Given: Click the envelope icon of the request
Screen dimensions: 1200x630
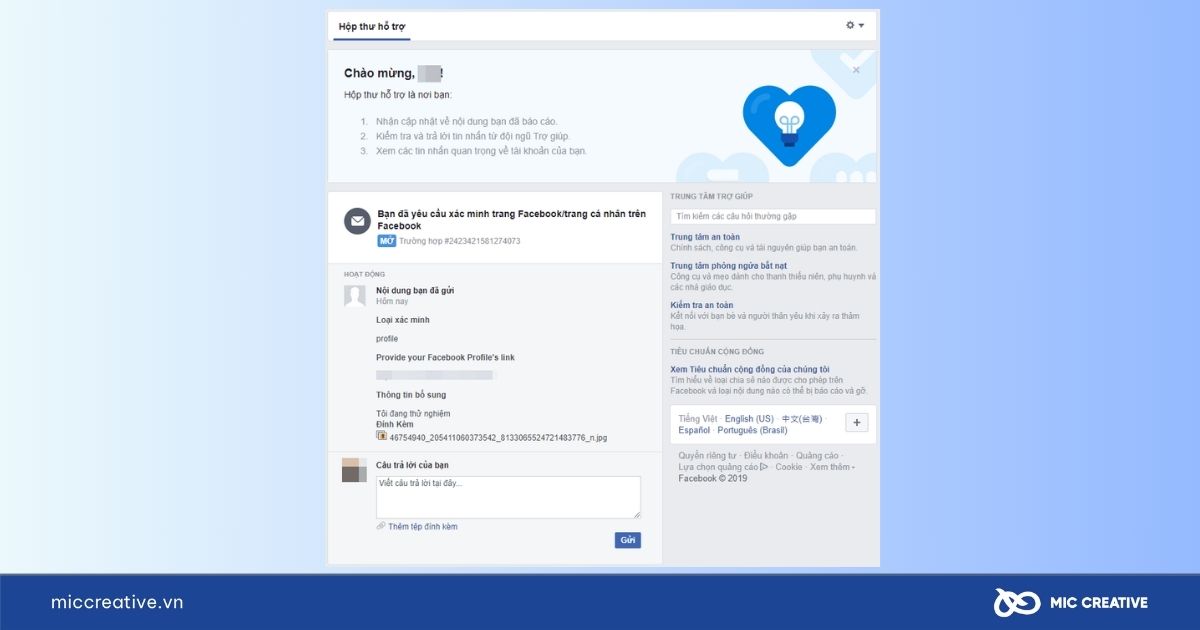Looking at the screenshot, I should (x=357, y=222).
